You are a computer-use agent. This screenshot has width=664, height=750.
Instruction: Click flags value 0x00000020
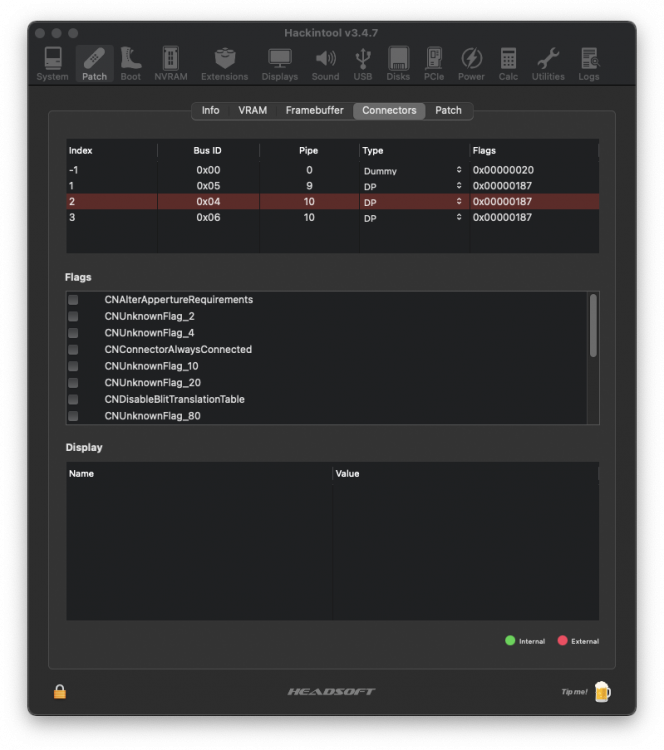pos(503,170)
